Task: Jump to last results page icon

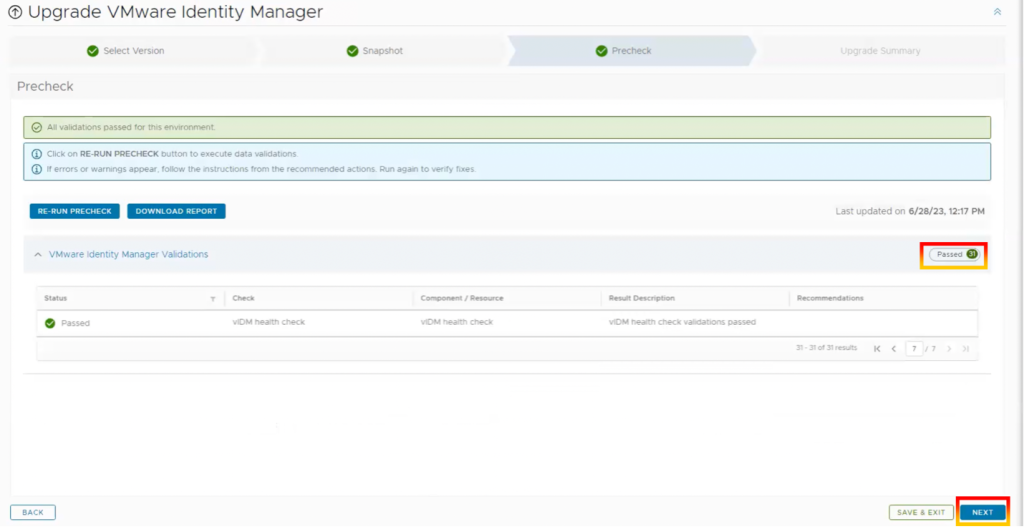Action: (x=966, y=349)
